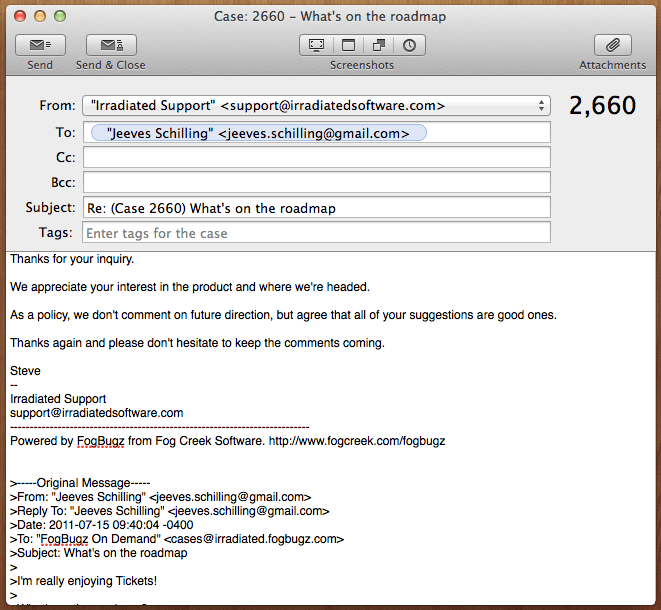This screenshot has height=610, width=661.
Task: Capture a window screenshot
Action: 348,45
